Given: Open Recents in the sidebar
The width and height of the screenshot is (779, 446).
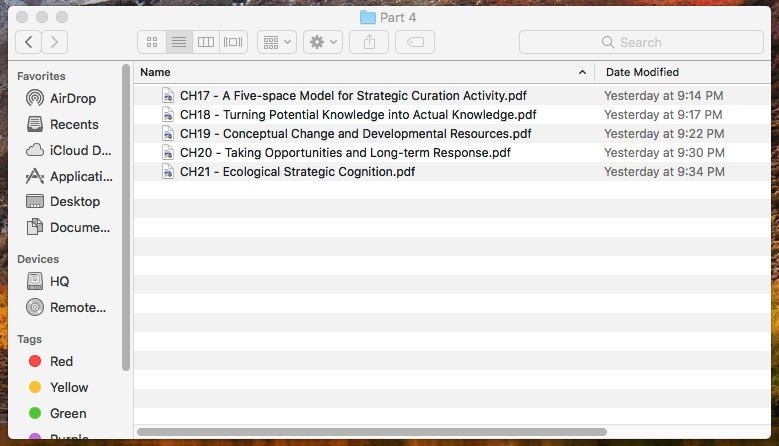Looking at the screenshot, I should [x=74, y=124].
